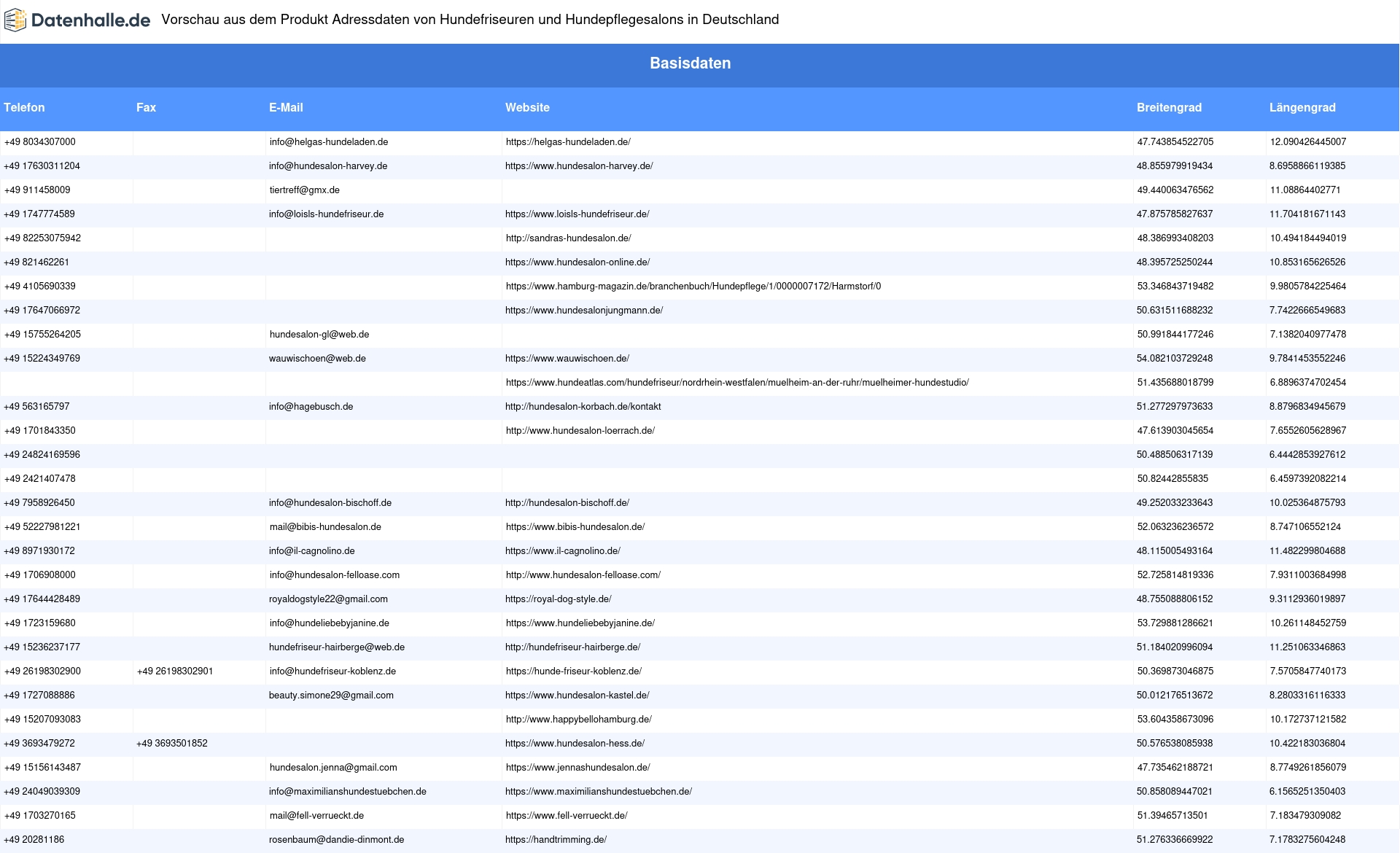Click phone number +49 563165797

(37, 407)
